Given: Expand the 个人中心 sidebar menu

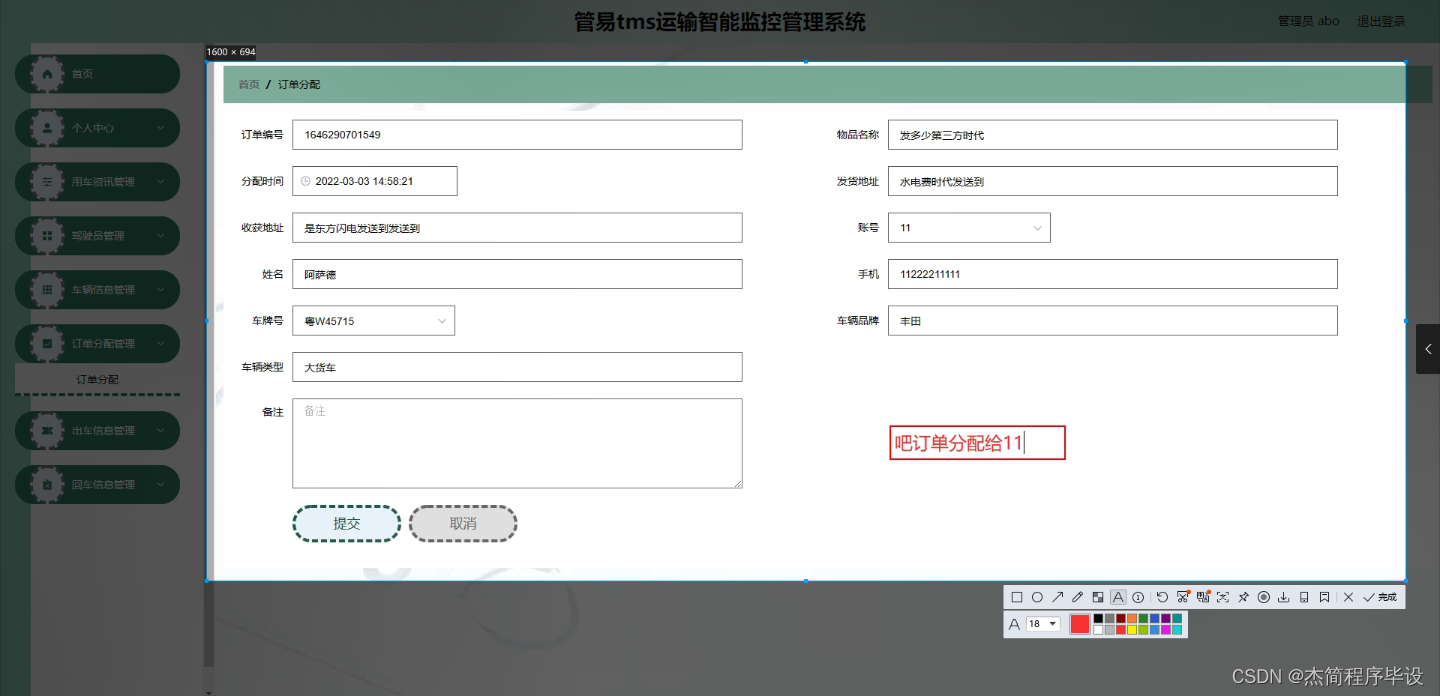Looking at the screenshot, I should coord(97,128).
